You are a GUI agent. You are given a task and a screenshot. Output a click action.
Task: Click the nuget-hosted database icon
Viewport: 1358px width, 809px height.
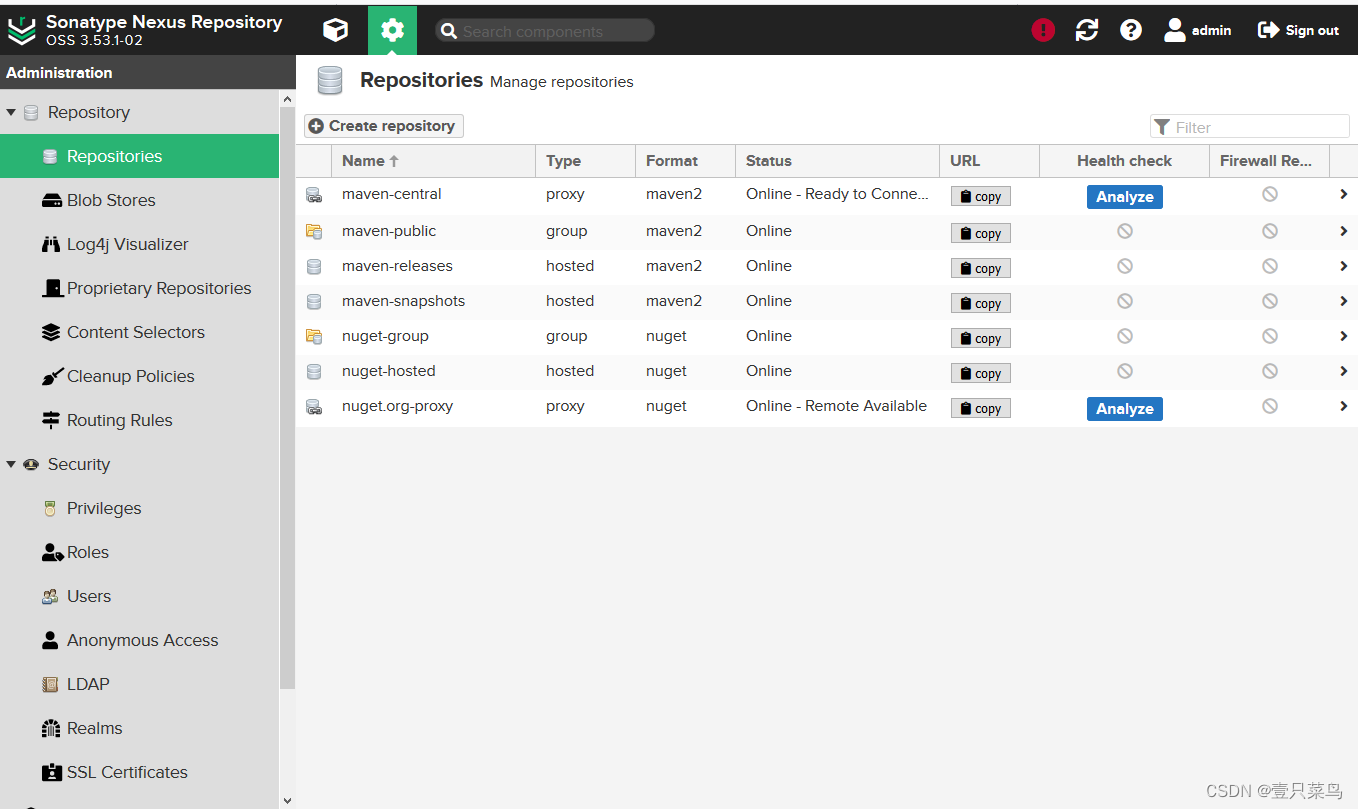point(314,371)
